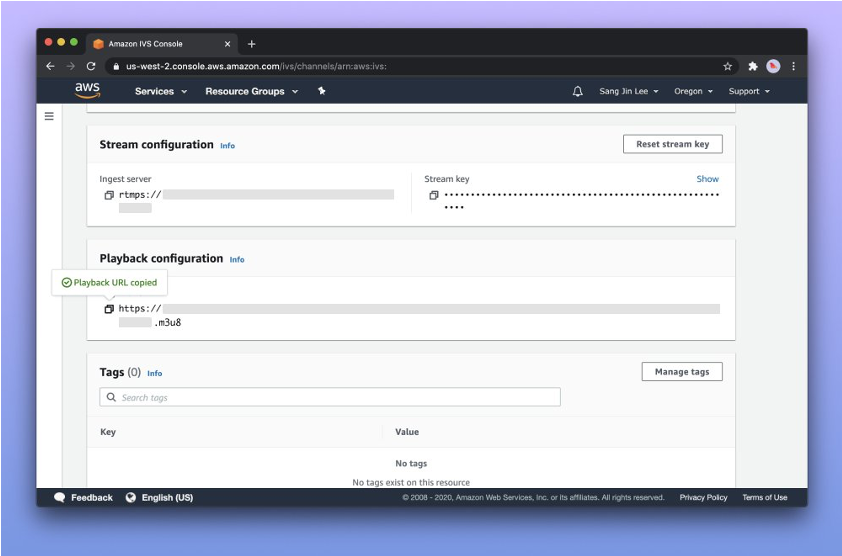842x556 pixels.
Task: Click the Feedback link in footer
Action: [x=92, y=497]
